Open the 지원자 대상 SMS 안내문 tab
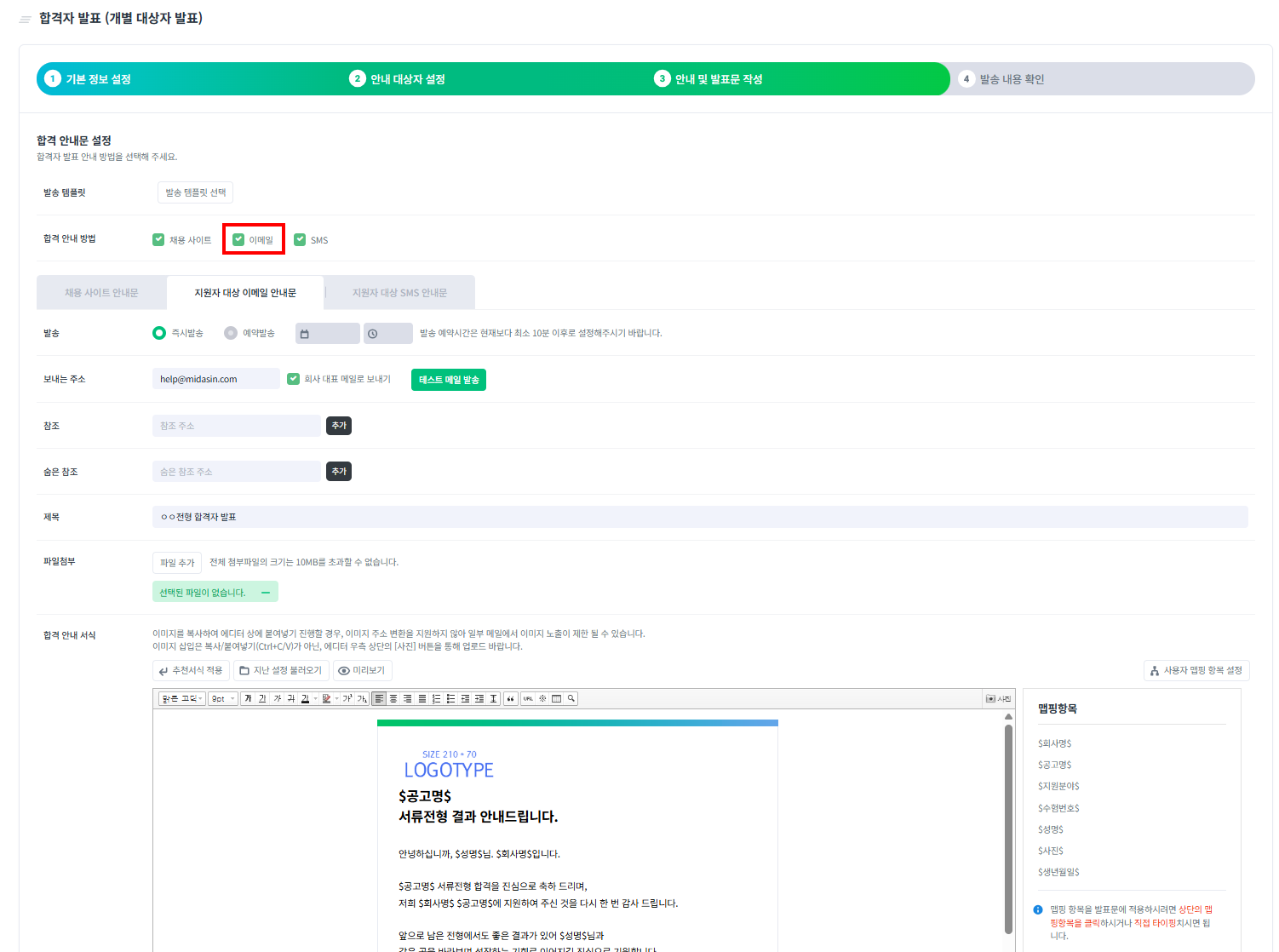The height and width of the screenshot is (952, 1279). (x=399, y=292)
